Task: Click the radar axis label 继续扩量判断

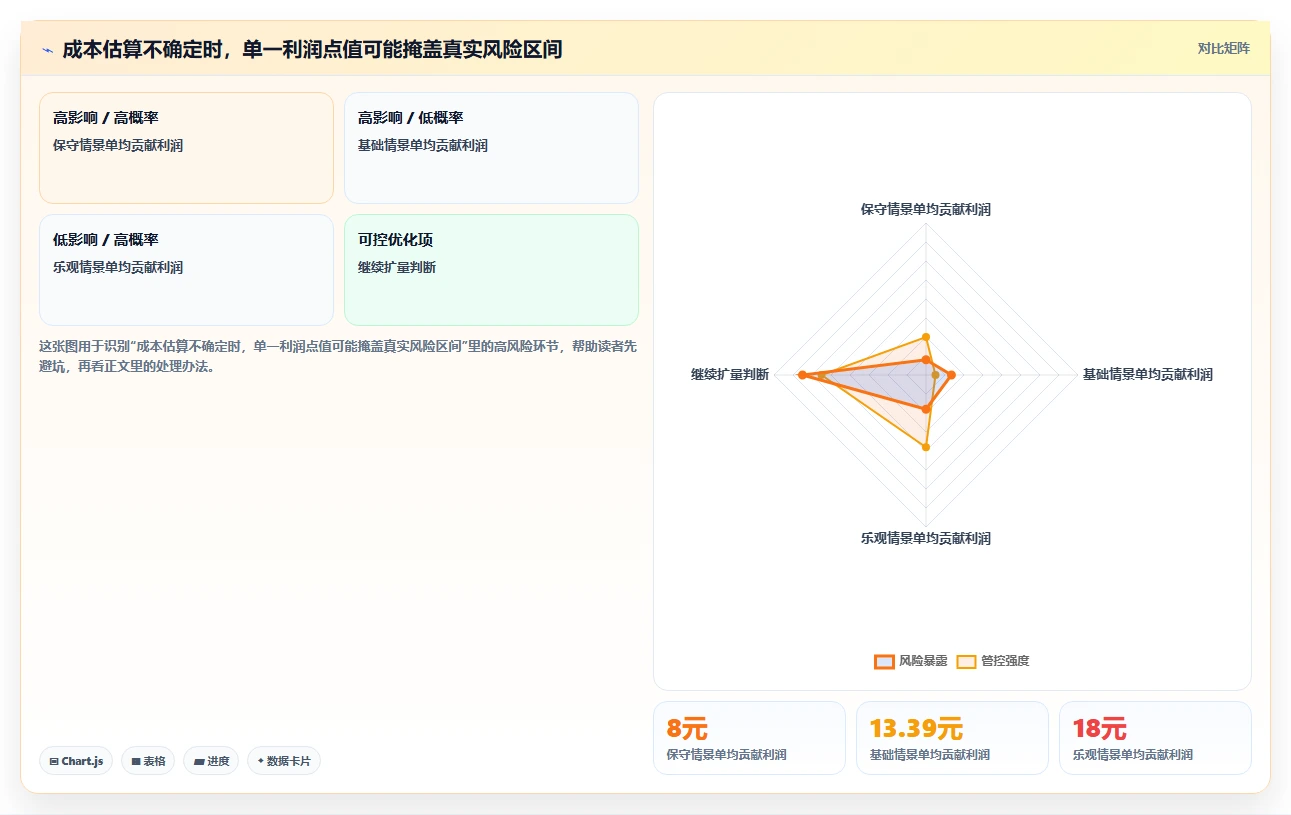Action: coord(730,374)
